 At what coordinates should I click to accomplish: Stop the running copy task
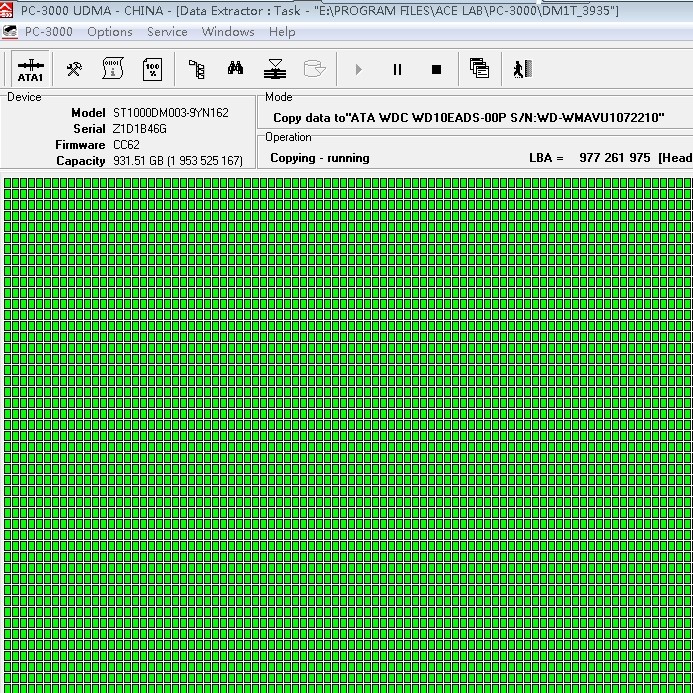[436, 69]
